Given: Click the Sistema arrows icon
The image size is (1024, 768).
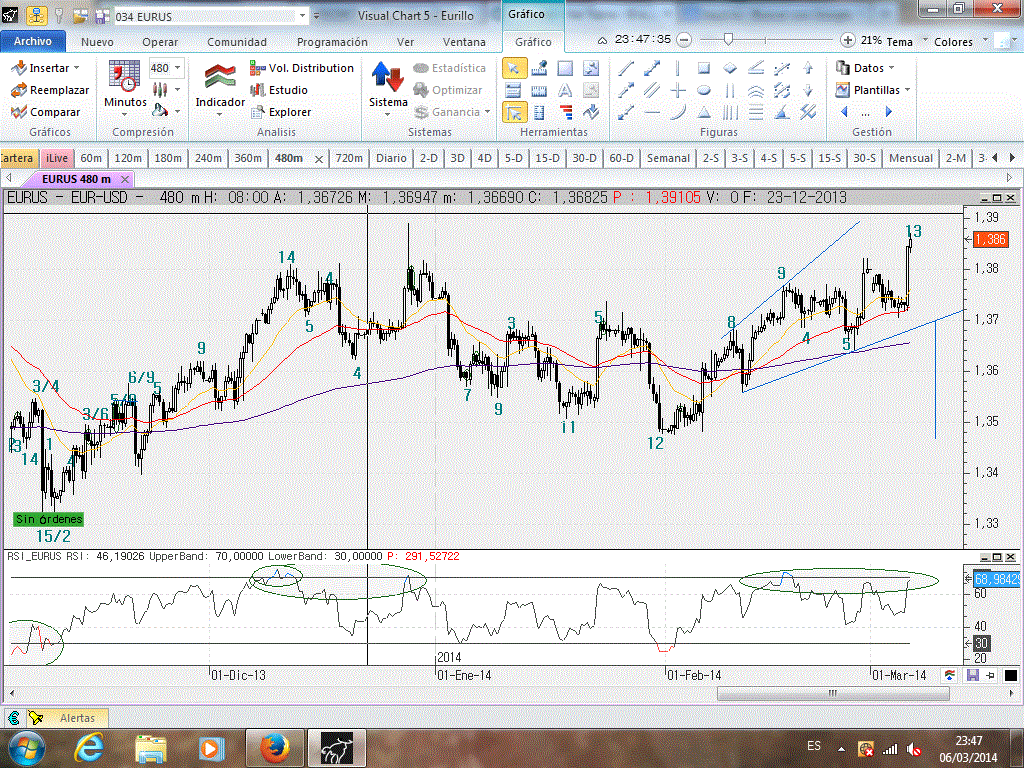Looking at the screenshot, I should [387, 78].
